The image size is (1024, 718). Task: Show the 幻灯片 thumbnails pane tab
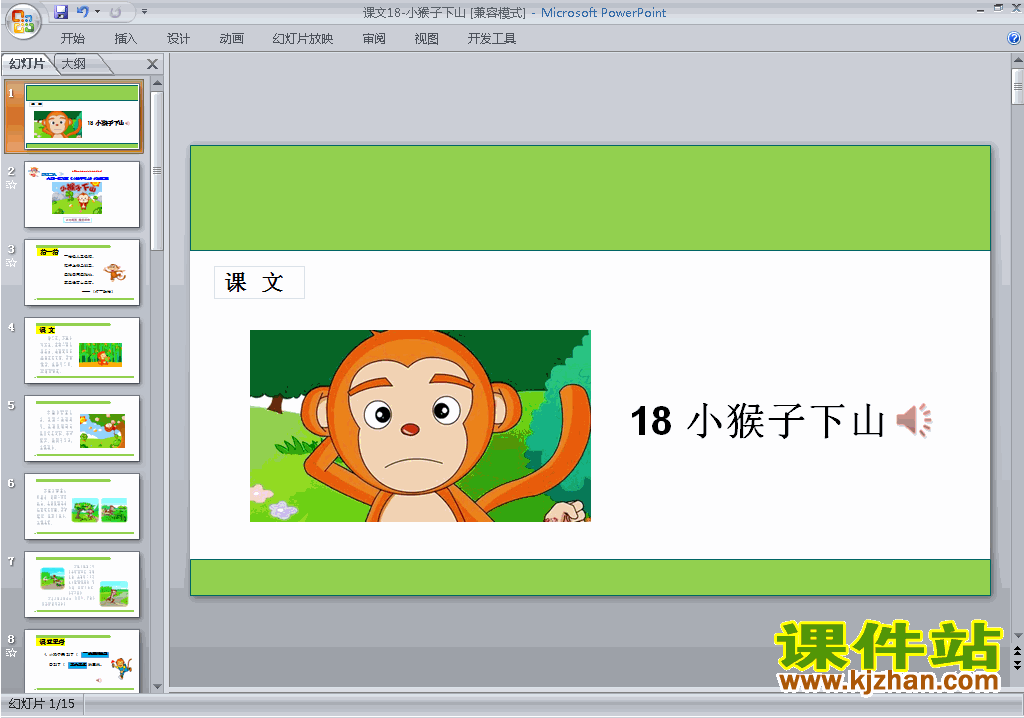click(27, 63)
